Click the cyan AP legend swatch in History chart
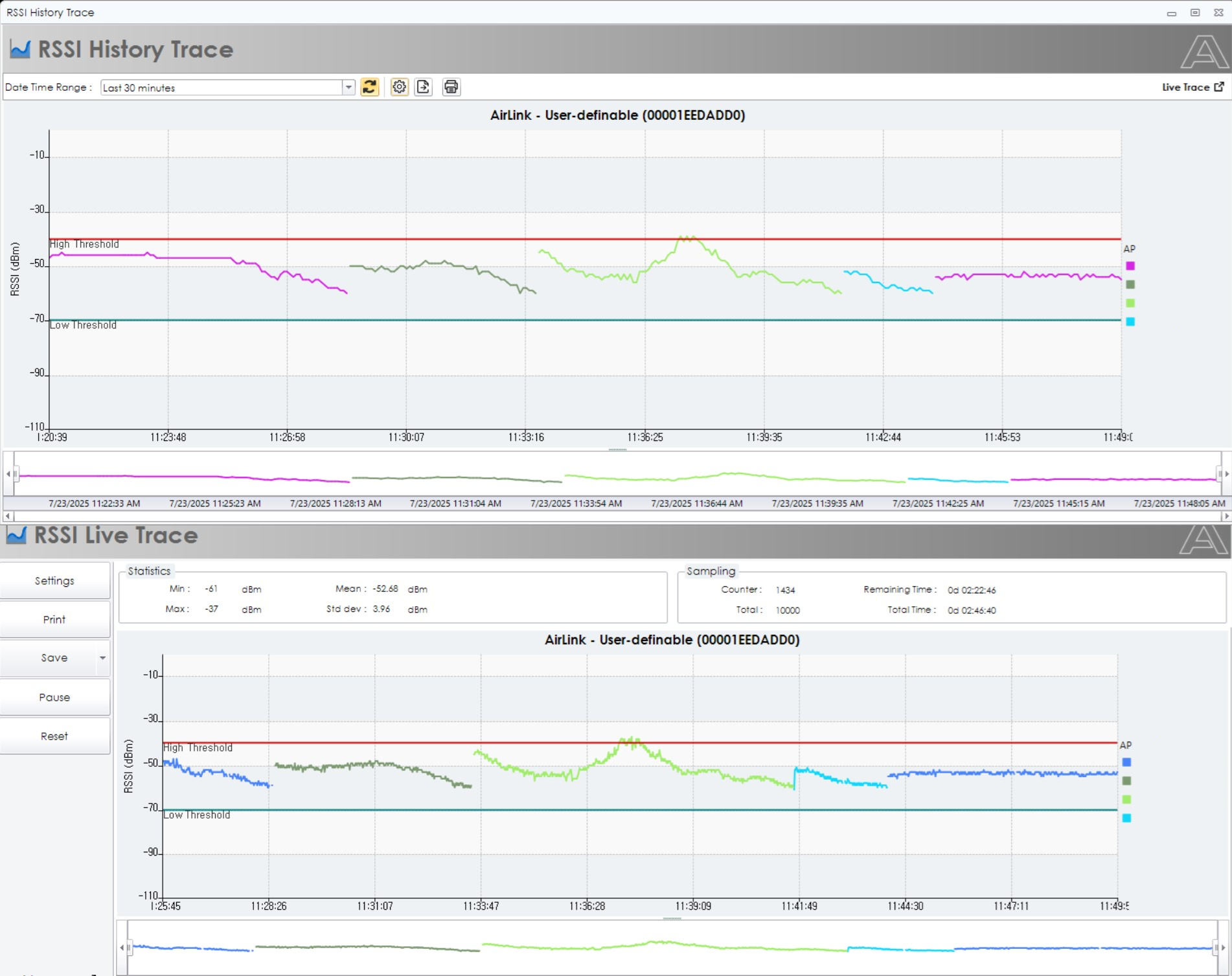The height and width of the screenshot is (976, 1232). pyautogui.click(x=1130, y=322)
